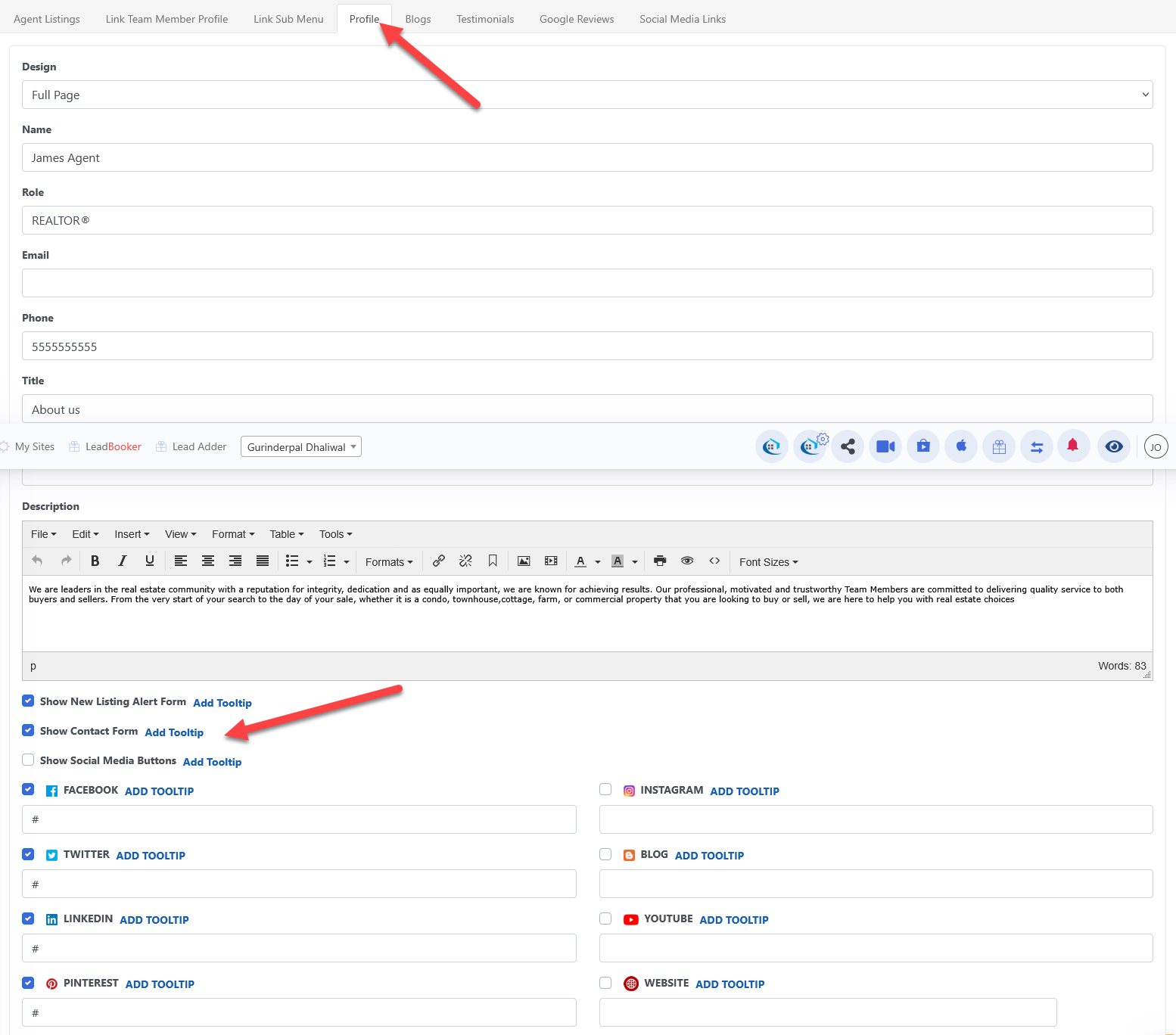Expand the Gurinderpal Dhaliwal user dropdown
The image size is (1176, 1035).
[x=301, y=447]
